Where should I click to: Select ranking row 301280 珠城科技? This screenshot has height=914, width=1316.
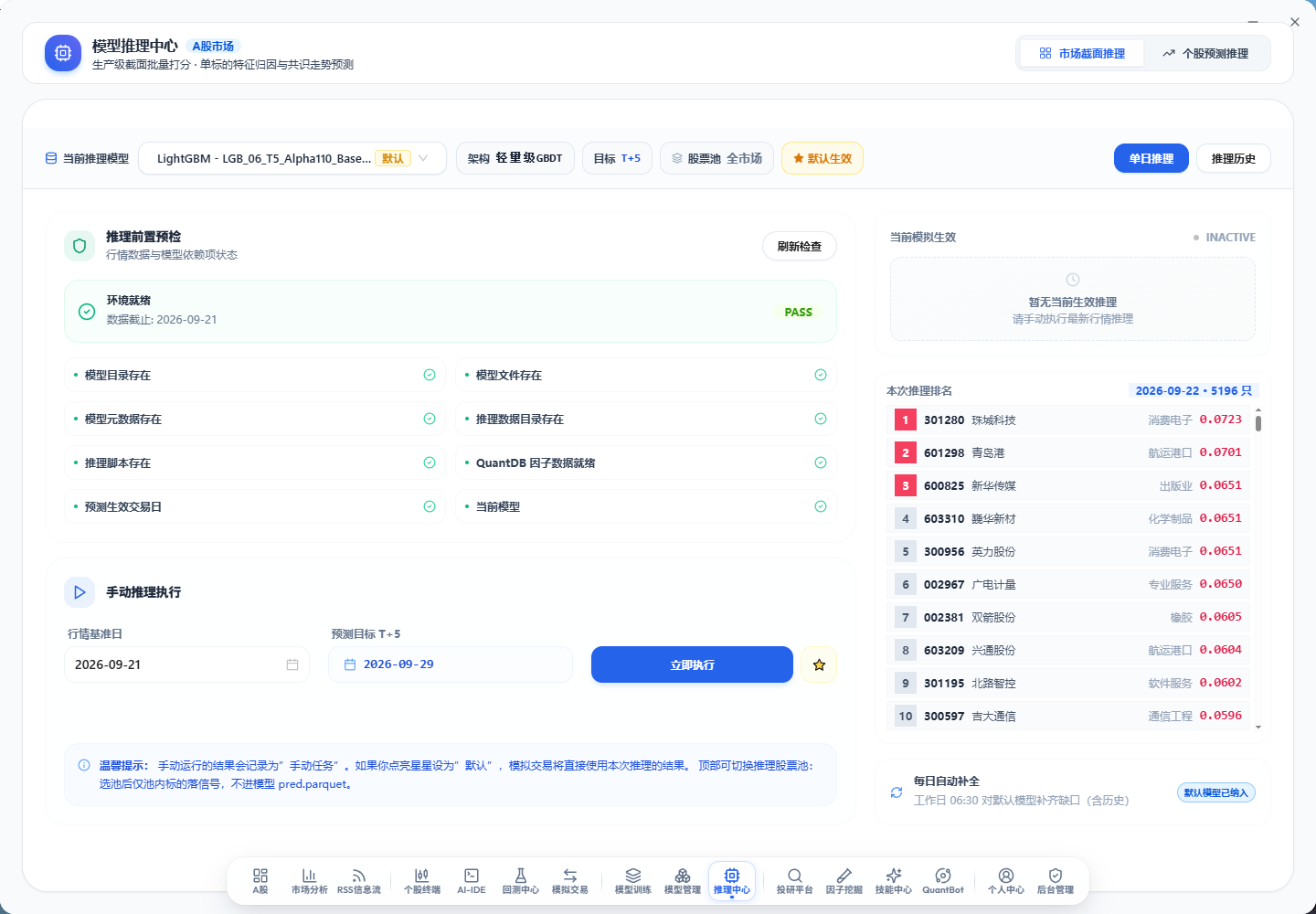pyautogui.click(x=1068, y=420)
